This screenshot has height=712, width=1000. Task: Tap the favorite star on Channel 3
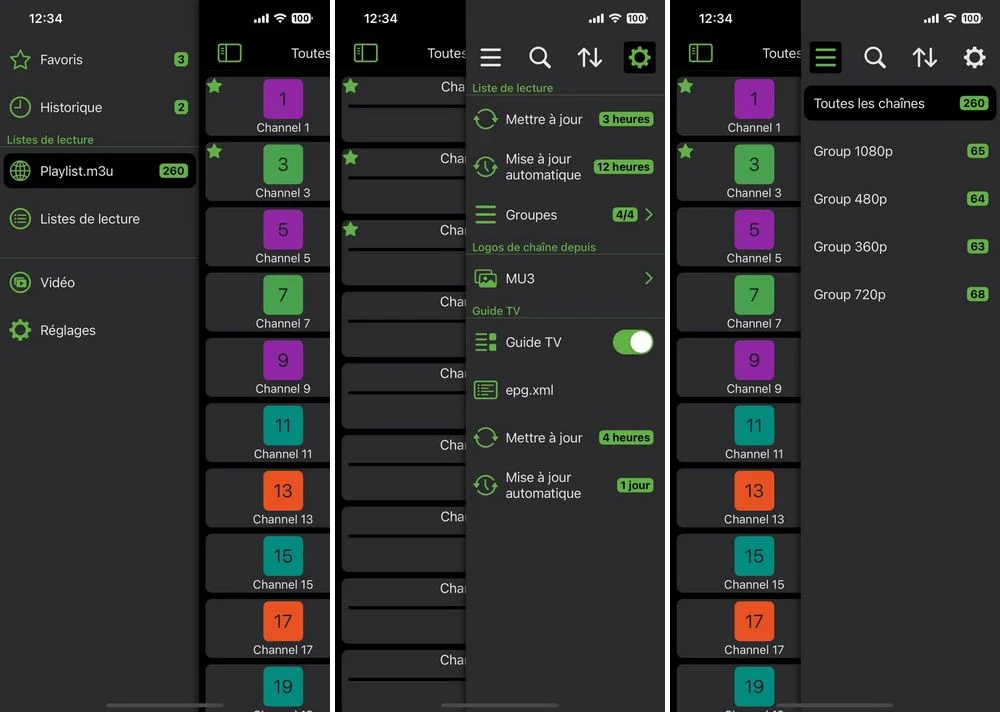point(213,151)
